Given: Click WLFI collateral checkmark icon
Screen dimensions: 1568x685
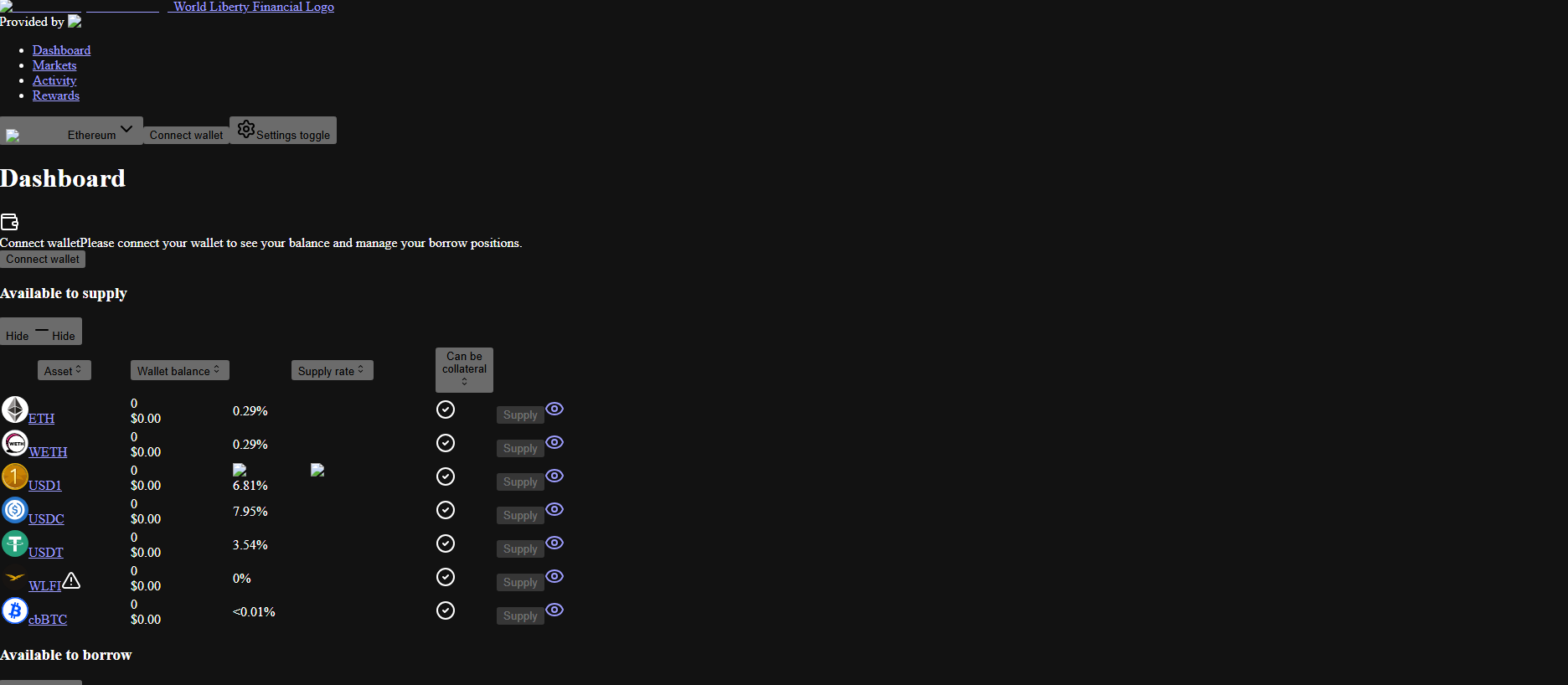Looking at the screenshot, I should [446, 577].
